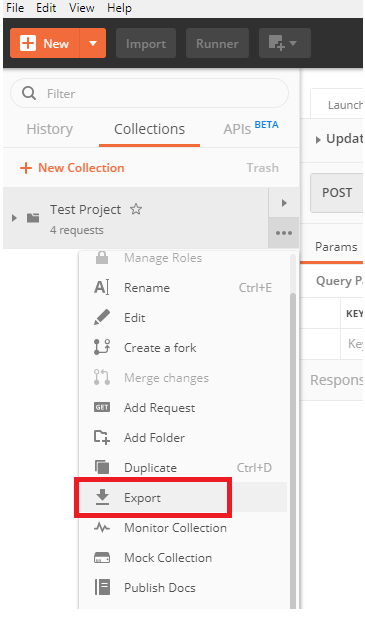Screen dimensions: 365x625
Task: Click the Duplicate icon
Action: [102, 467]
